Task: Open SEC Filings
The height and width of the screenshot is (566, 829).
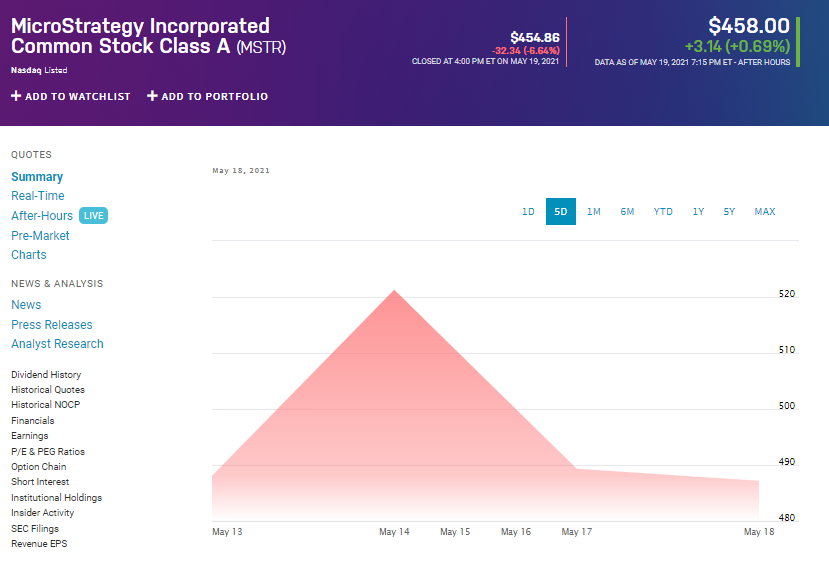Action: pos(35,528)
